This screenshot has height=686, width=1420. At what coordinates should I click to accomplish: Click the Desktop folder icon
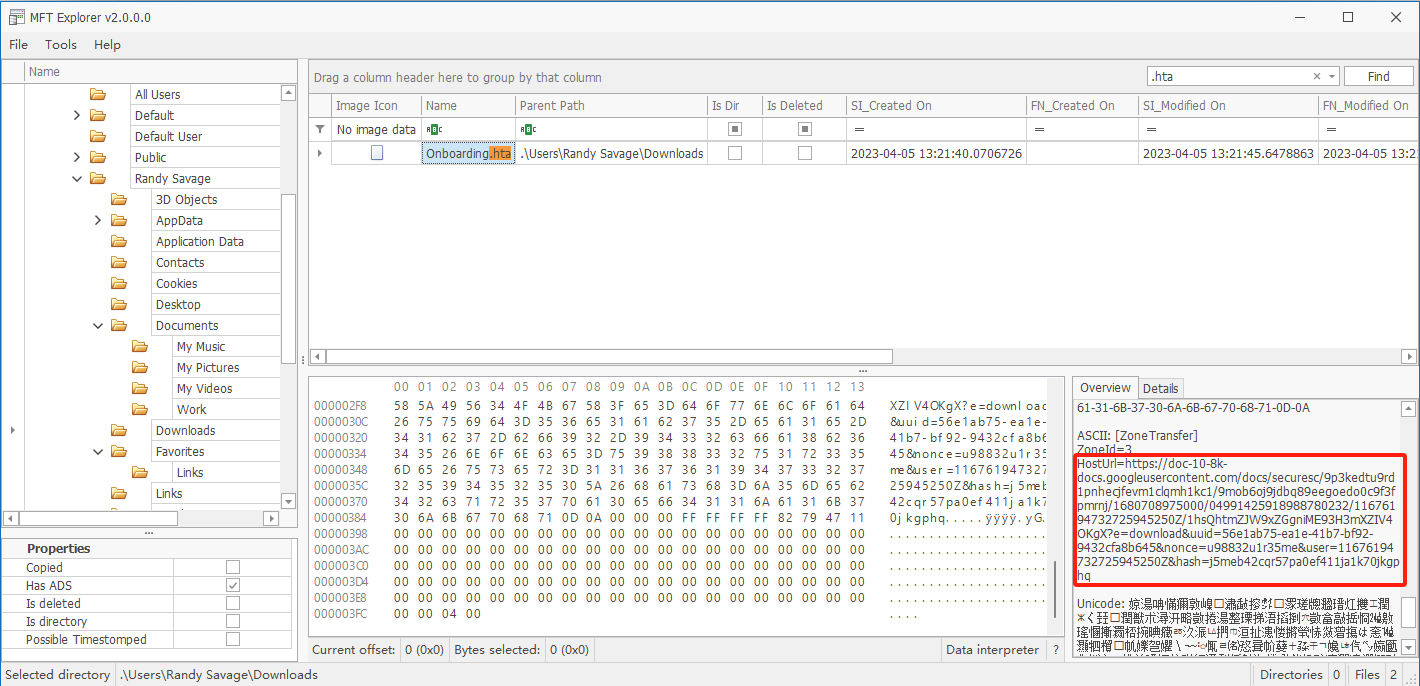118,304
